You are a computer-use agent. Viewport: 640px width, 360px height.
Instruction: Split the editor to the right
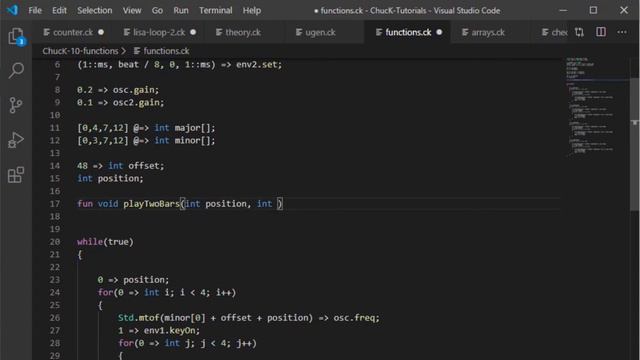[601, 32]
